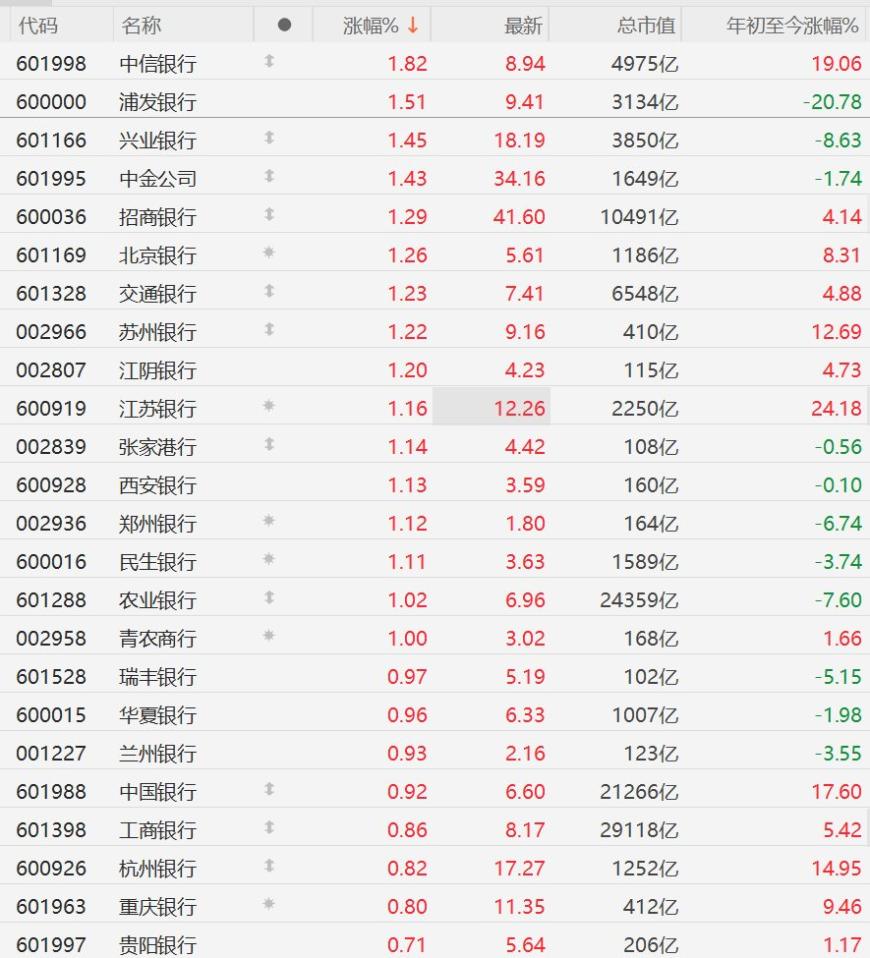
Task: Sort by the 最新 column header
Action: (x=523, y=26)
